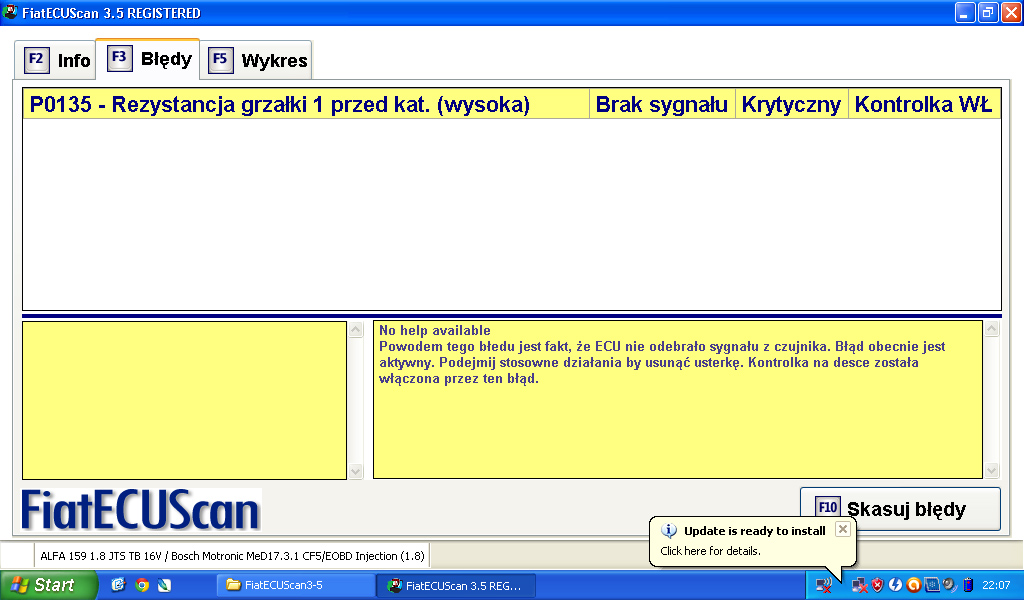Click the Skasuj błędy button
The image size is (1024, 600).
pos(900,509)
